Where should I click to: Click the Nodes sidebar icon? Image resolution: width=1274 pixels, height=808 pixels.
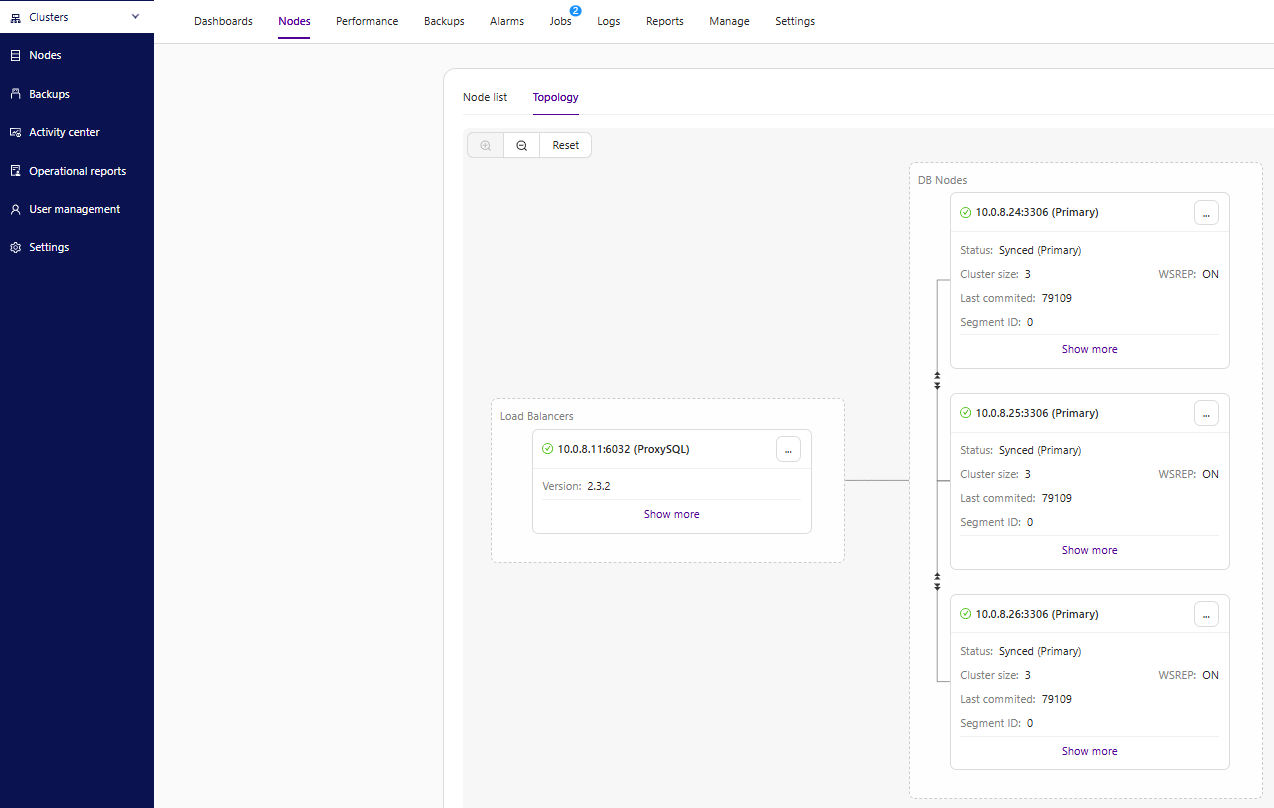pyautogui.click(x=15, y=56)
